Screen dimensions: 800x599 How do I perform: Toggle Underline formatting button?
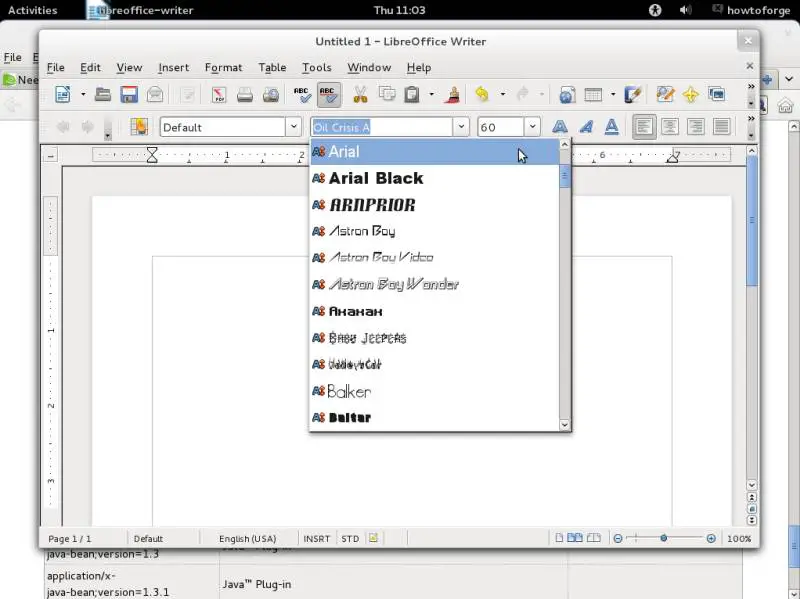611,127
